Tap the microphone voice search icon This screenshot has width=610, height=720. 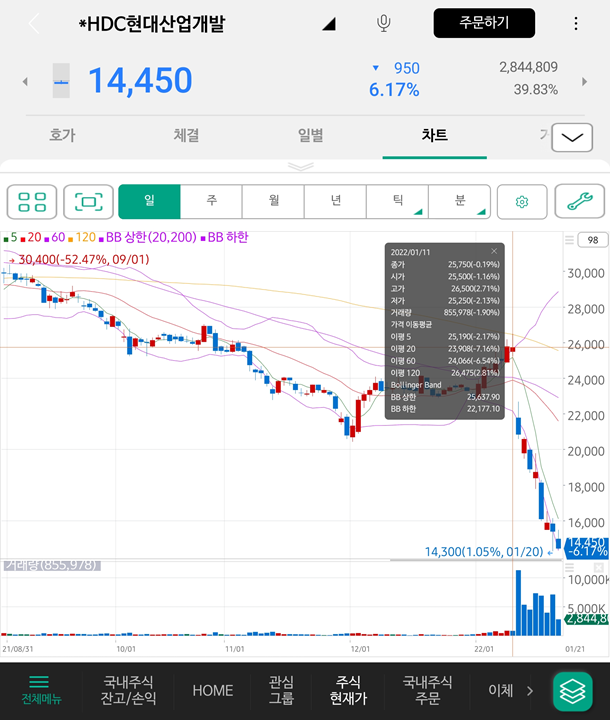pyautogui.click(x=384, y=23)
